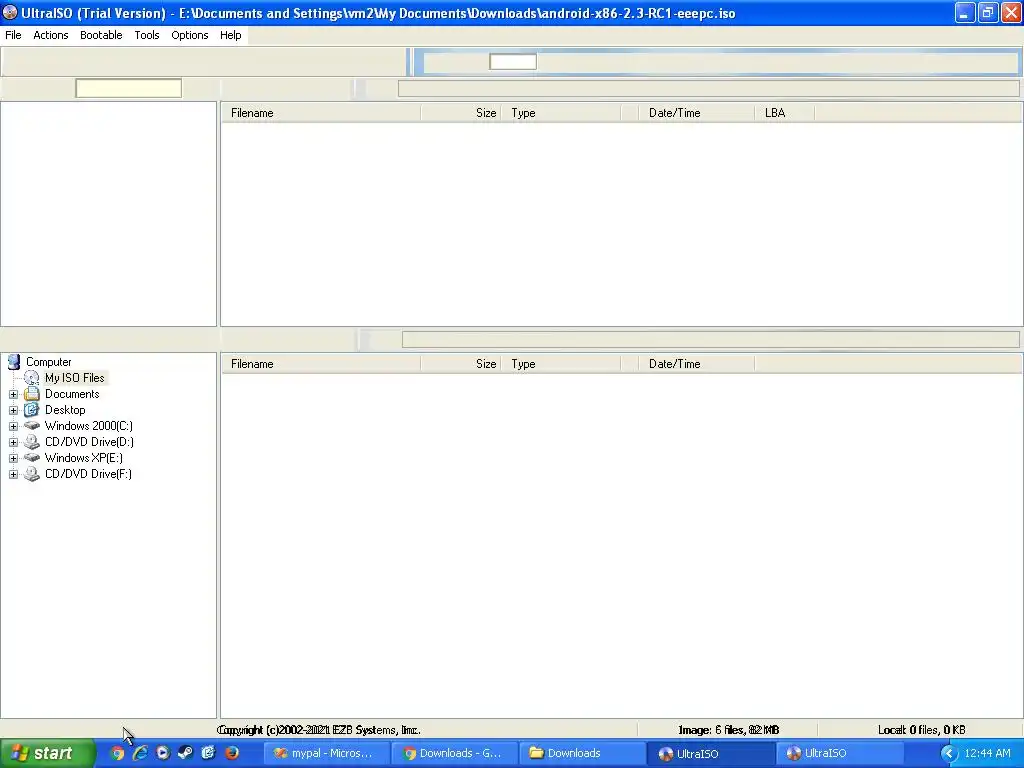Select the Computer root icon in tree
This screenshot has height=768, width=1024.
point(14,362)
